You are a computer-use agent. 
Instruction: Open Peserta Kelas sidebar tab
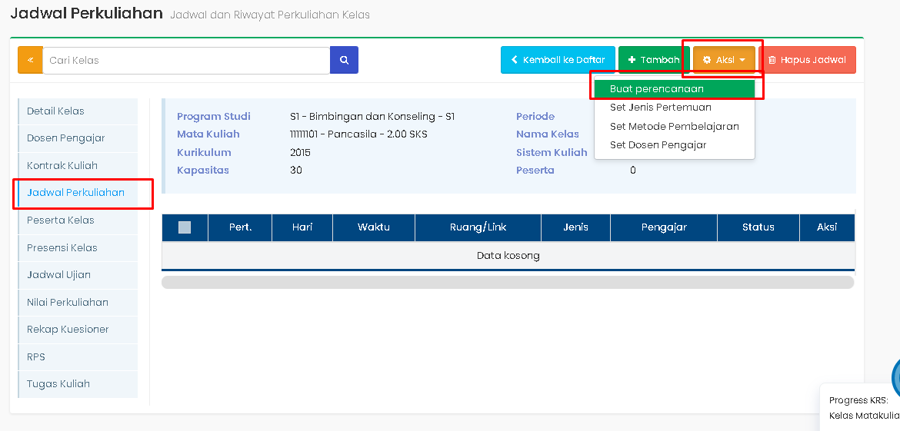pos(61,220)
